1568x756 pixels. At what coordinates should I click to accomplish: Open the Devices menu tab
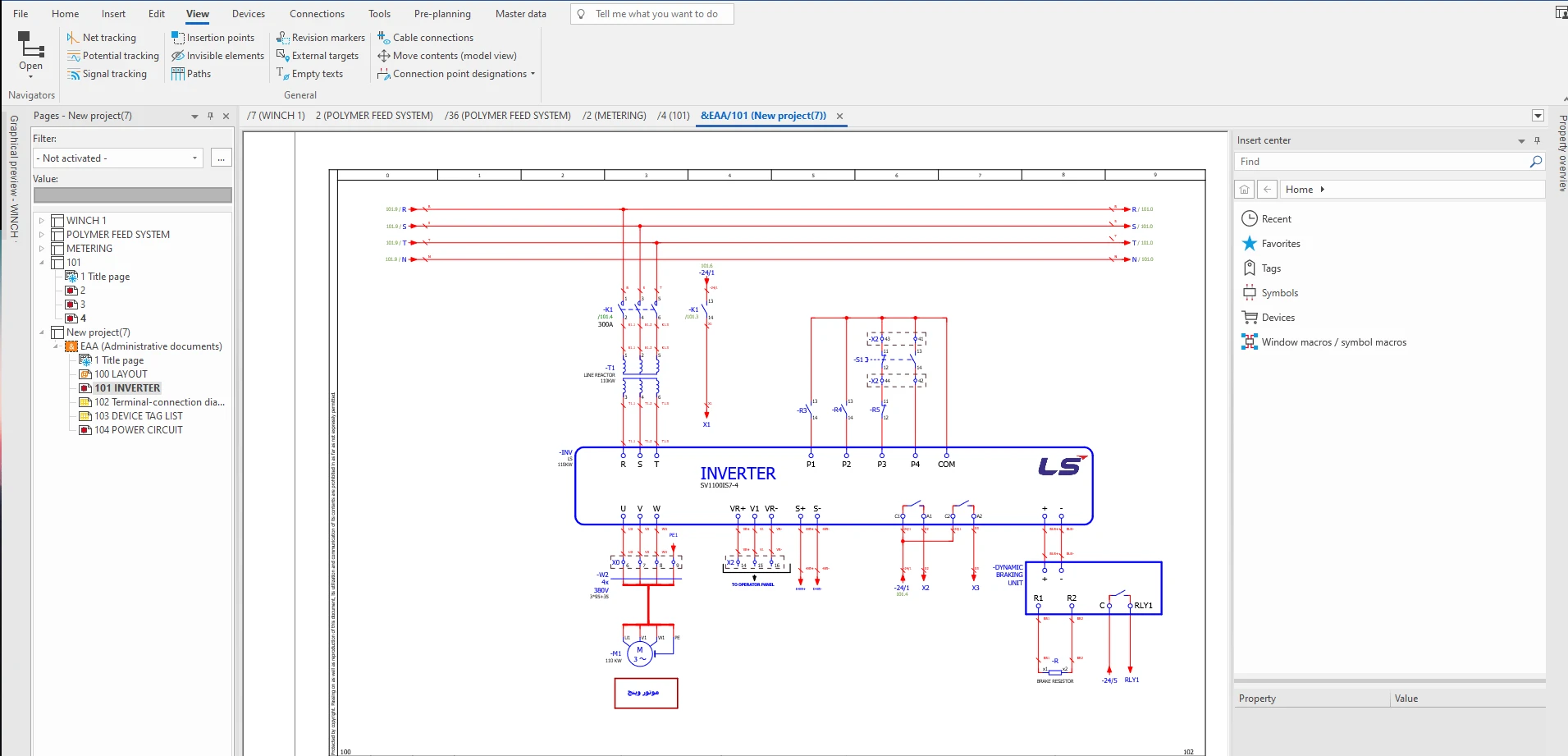click(x=248, y=14)
